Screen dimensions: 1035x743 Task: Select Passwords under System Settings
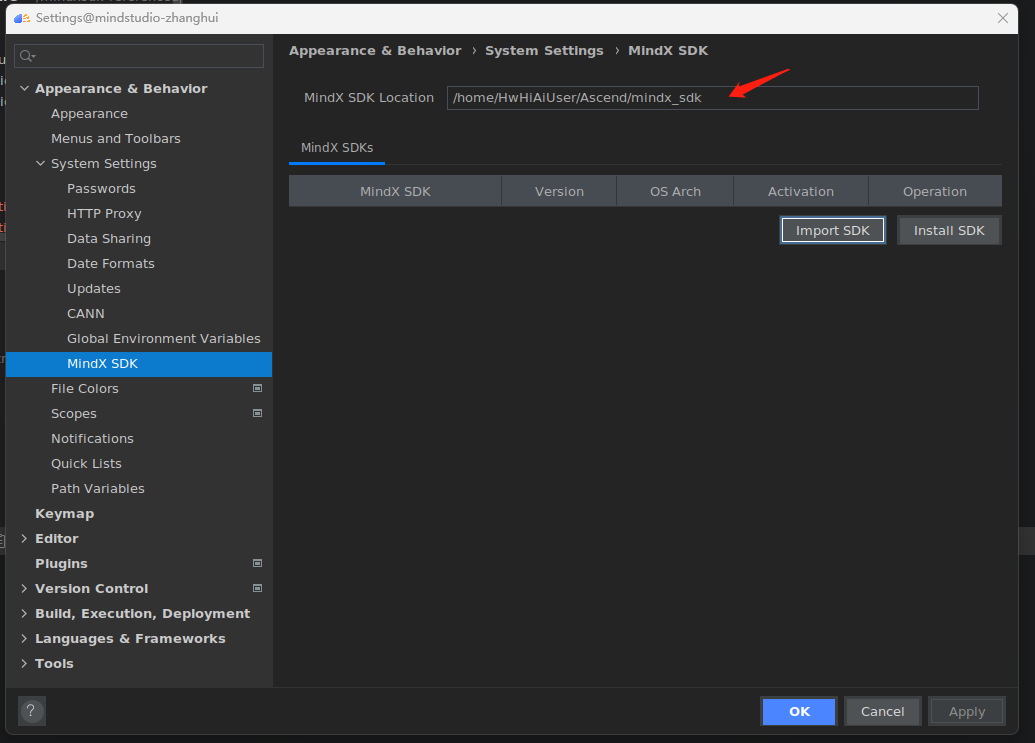[x=101, y=189]
